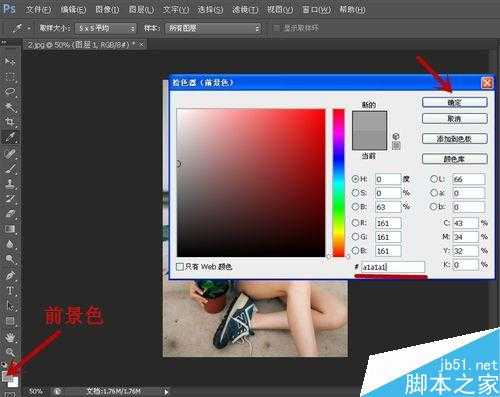This screenshot has height=397, width=500.
Task: Select the Gradient tool
Action: [x=10, y=229]
